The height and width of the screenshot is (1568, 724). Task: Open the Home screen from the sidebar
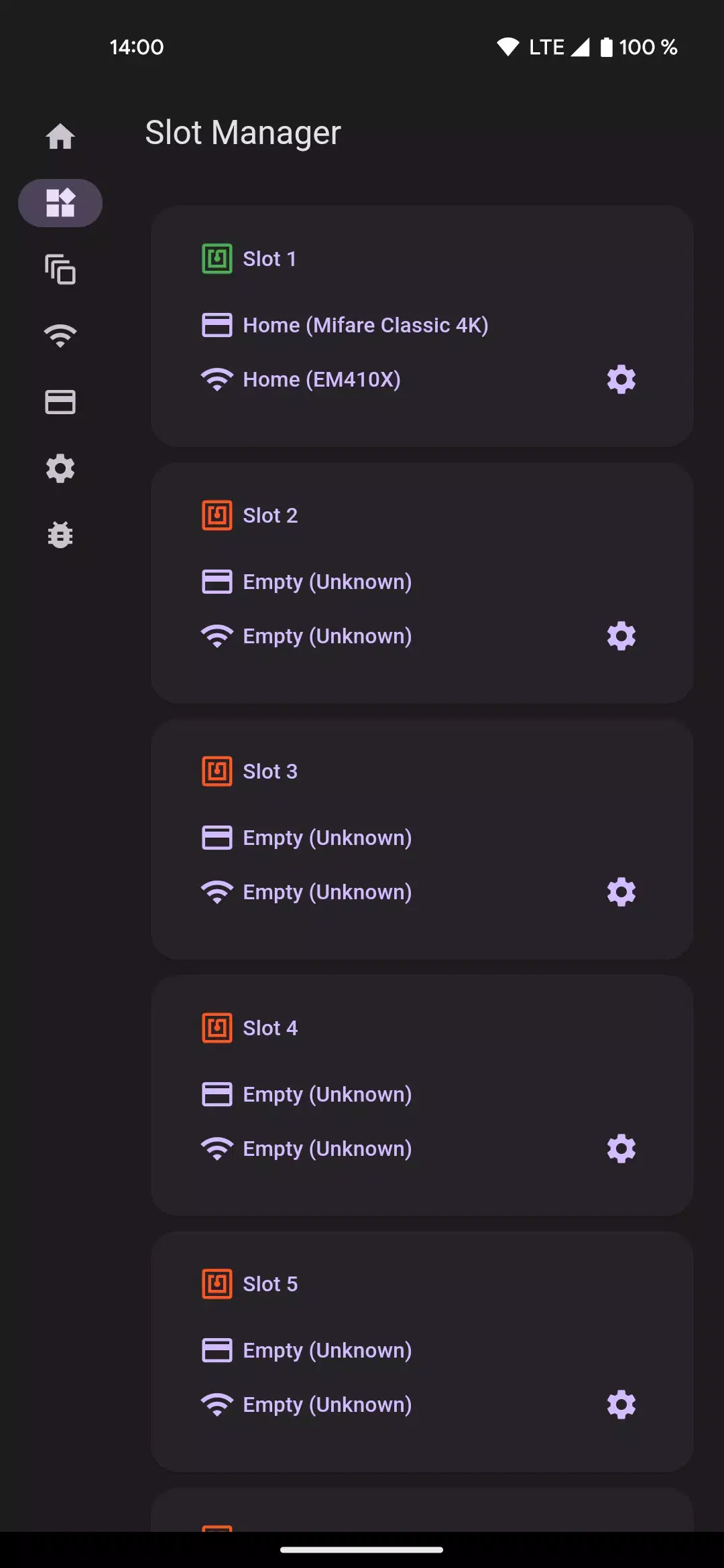(x=60, y=136)
